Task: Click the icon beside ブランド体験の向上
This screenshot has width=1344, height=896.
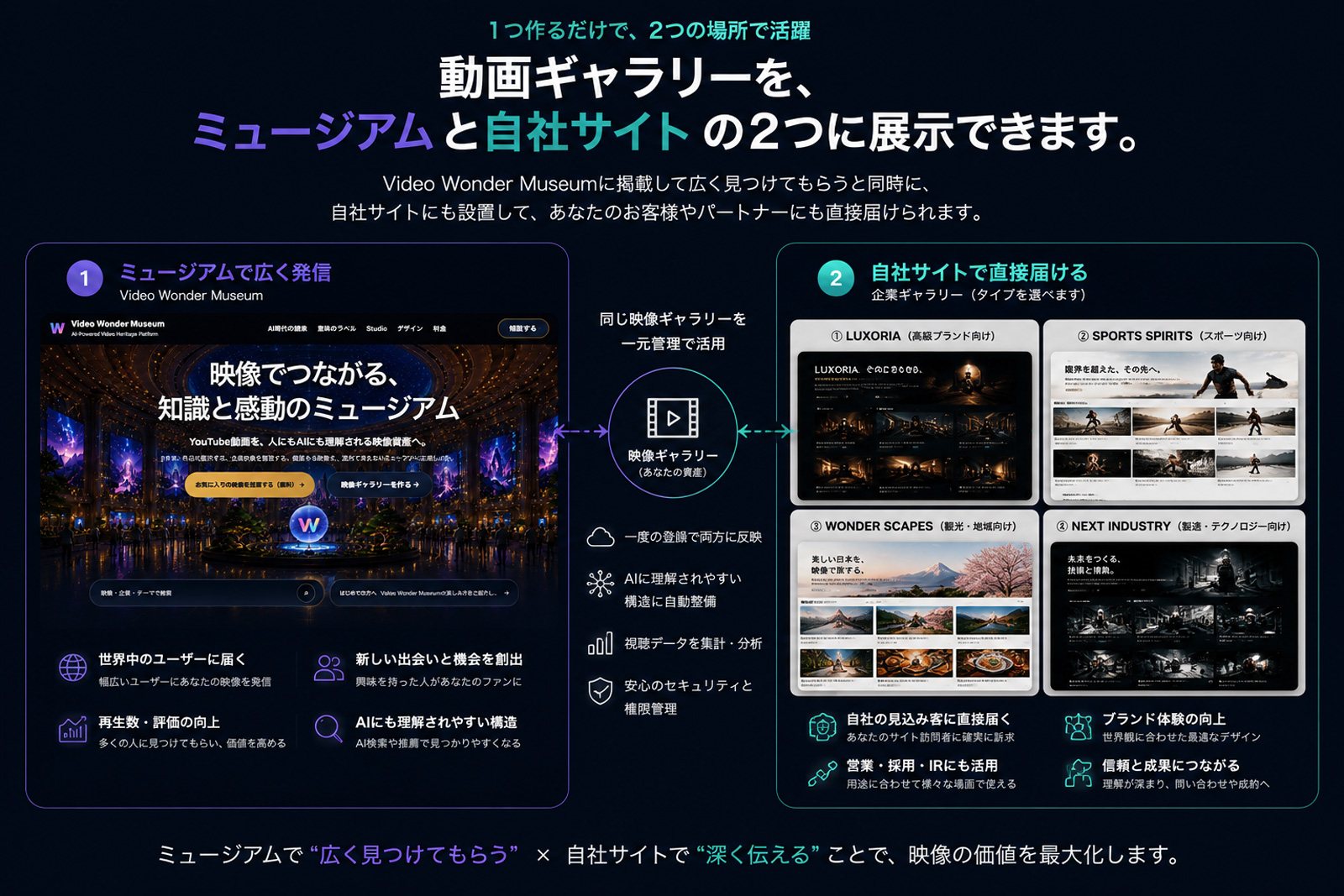Action: tap(1078, 726)
